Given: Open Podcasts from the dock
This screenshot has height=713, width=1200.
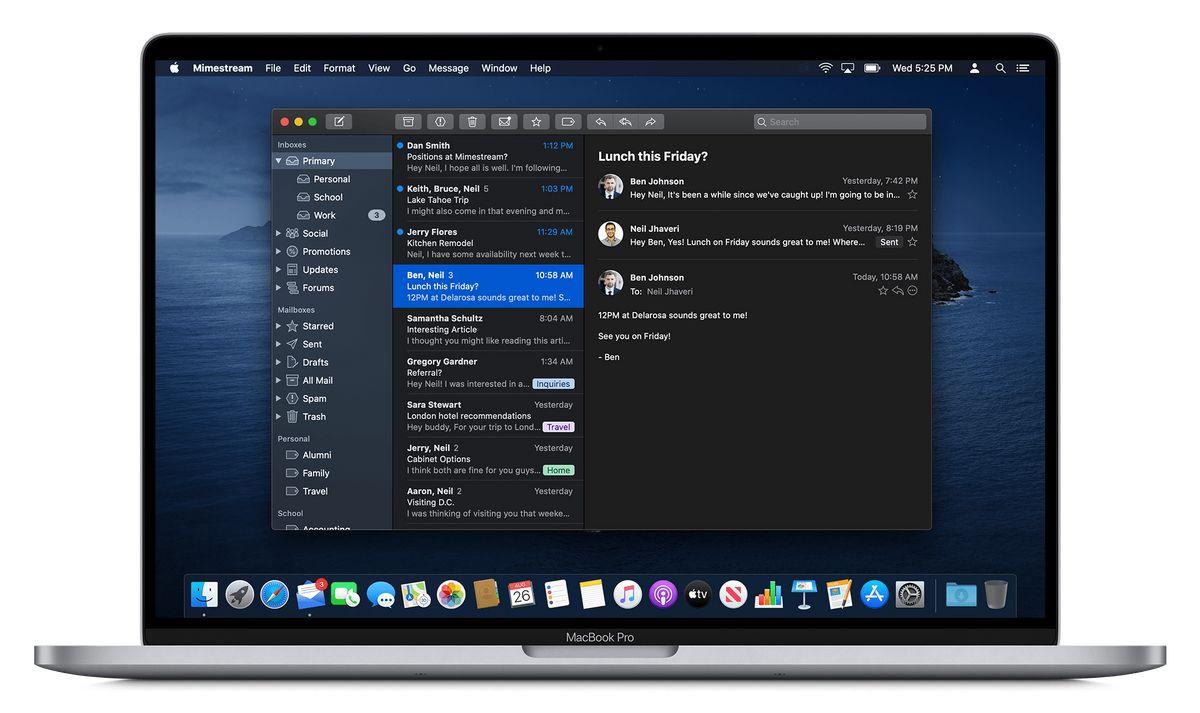Looking at the screenshot, I should [x=663, y=595].
